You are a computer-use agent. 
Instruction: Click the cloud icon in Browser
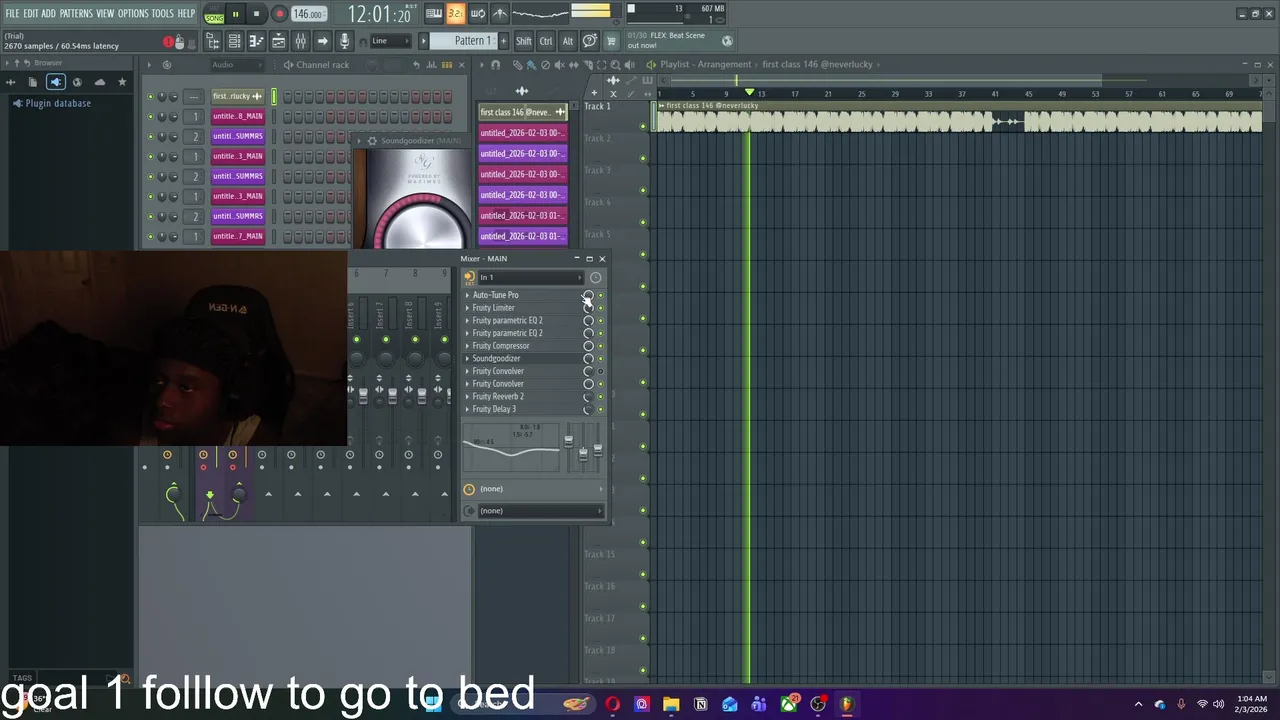coord(100,82)
